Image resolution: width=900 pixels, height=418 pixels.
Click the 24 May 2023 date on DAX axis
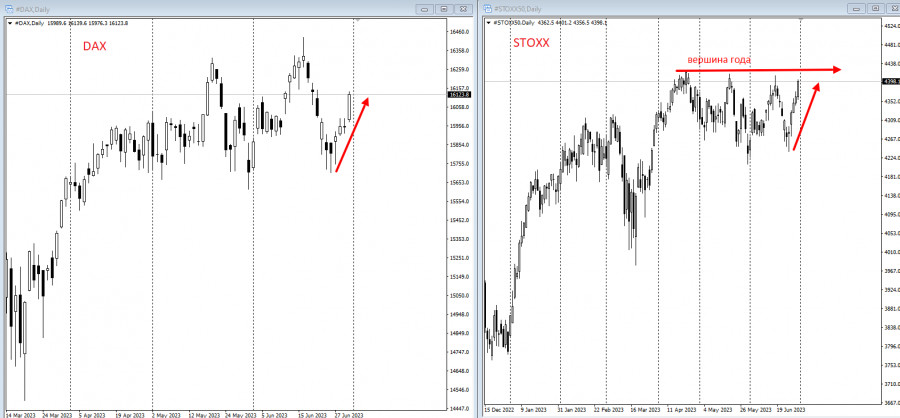(x=239, y=414)
